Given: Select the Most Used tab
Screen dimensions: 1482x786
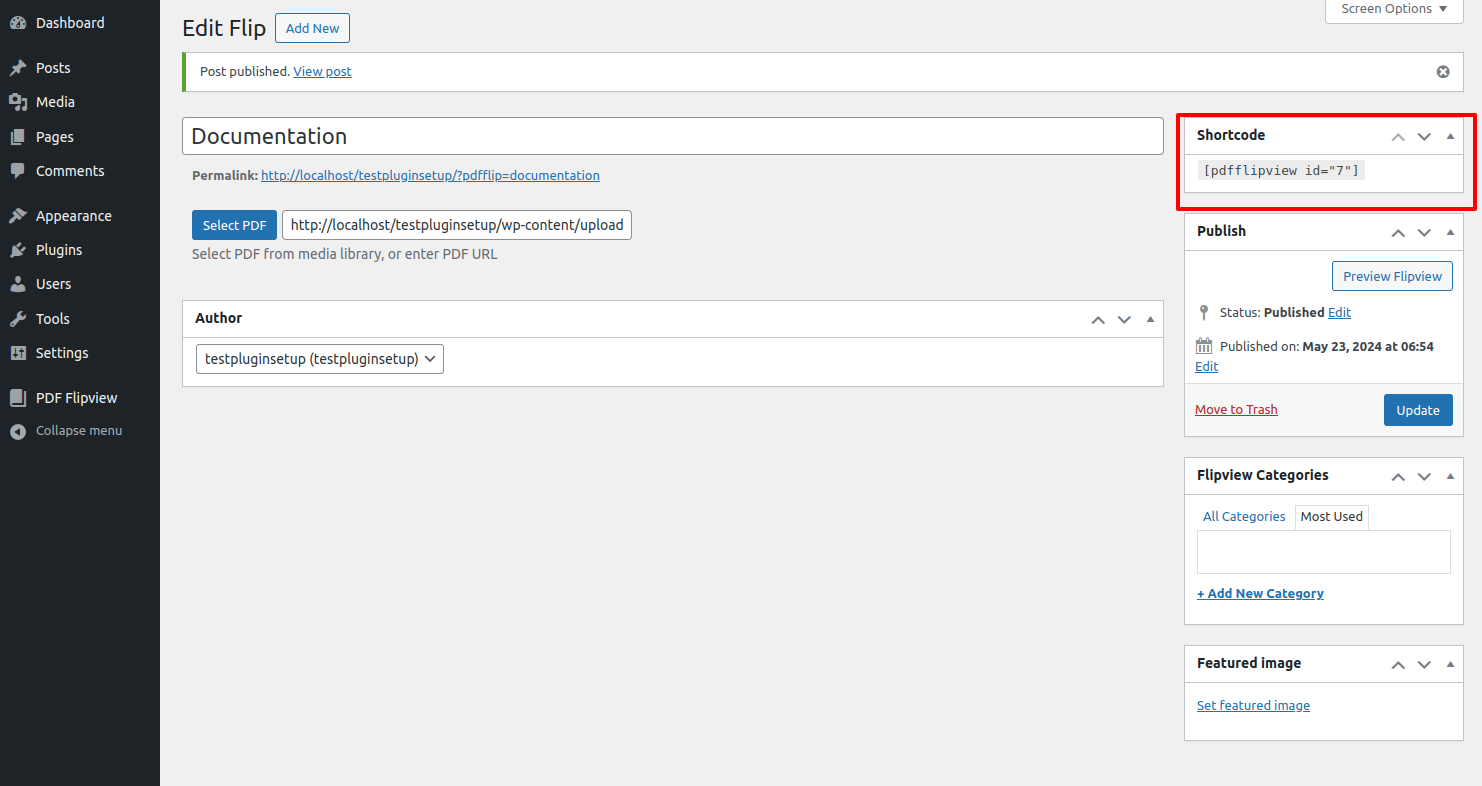Looking at the screenshot, I should (x=1331, y=517).
